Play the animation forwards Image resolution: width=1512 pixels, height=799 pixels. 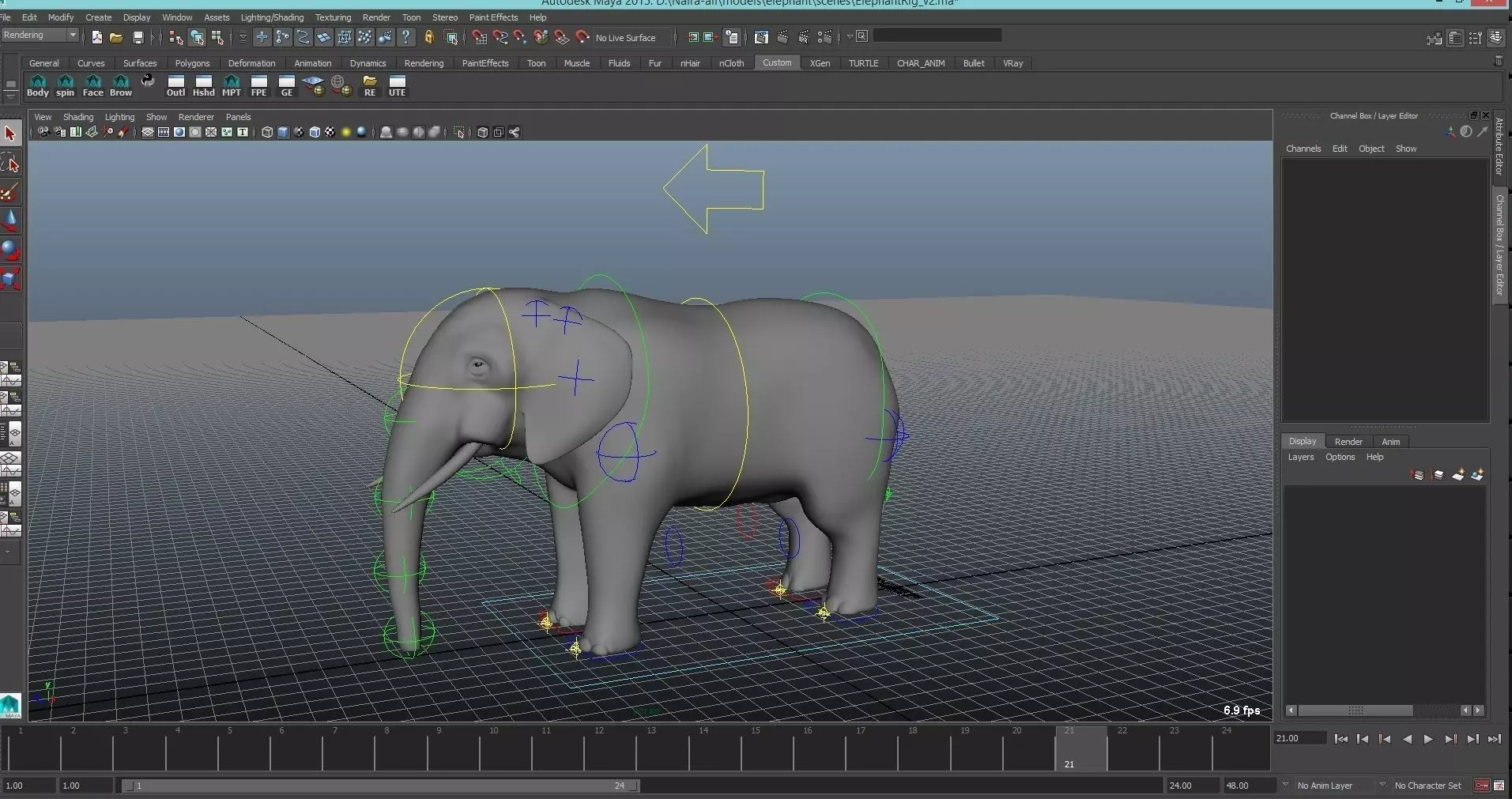click(x=1428, y=739)
